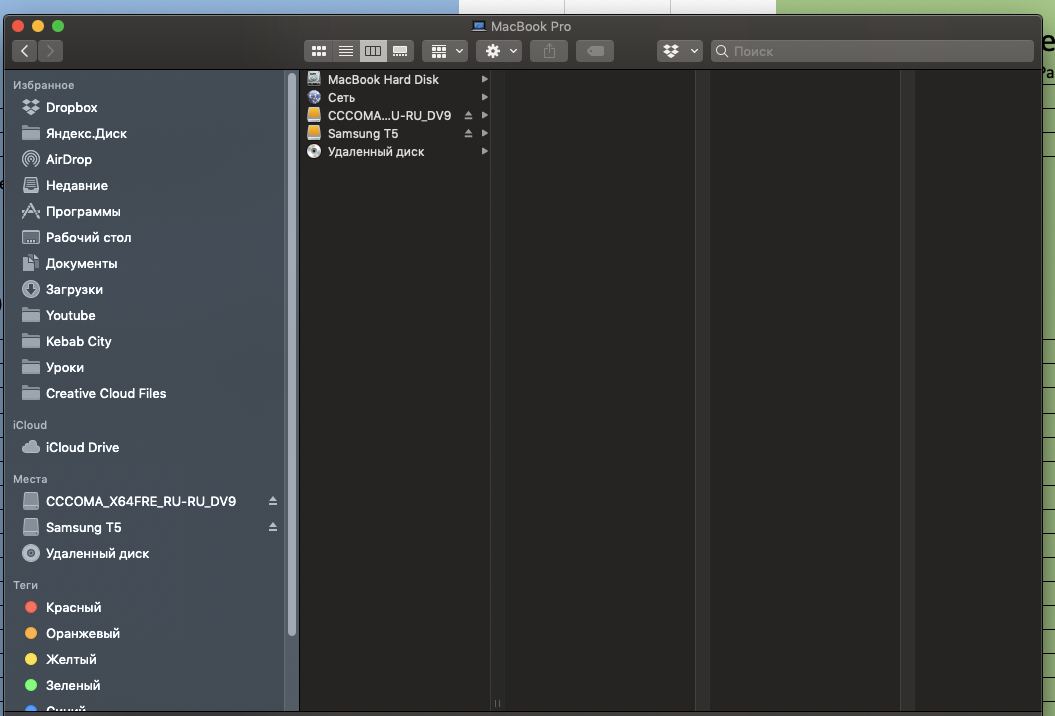Image resolution: width=1055 pixels, height=716 pixels.
Task: Eject Samsung T5 in column list
Action: coord(468,134)
